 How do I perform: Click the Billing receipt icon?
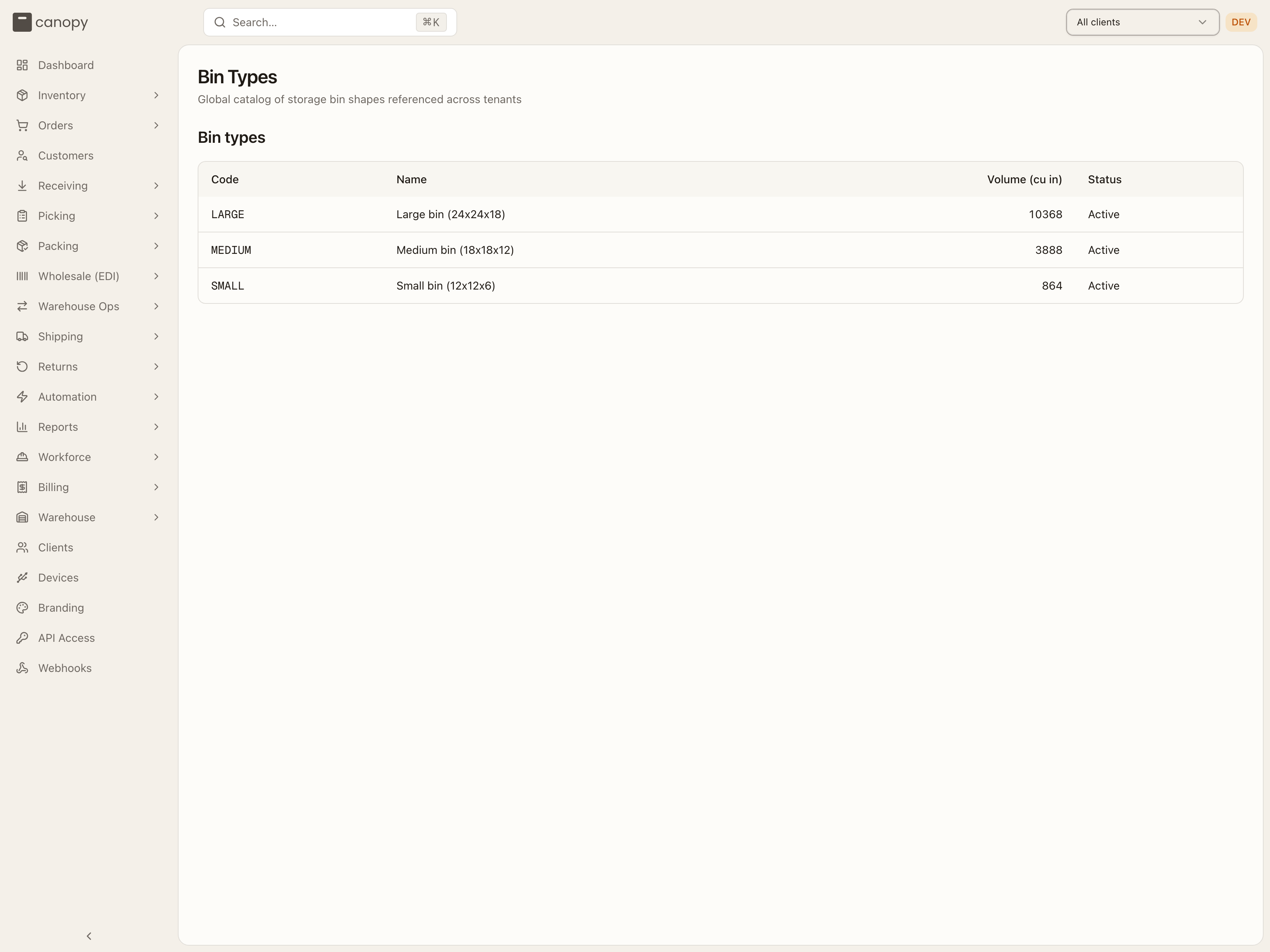click(x=22, y=487)
